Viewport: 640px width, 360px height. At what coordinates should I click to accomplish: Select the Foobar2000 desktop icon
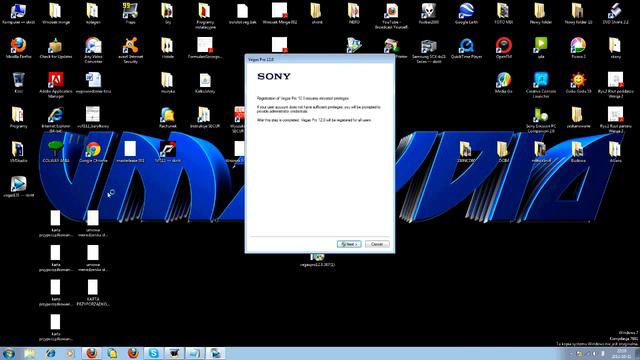pos(429,13)
